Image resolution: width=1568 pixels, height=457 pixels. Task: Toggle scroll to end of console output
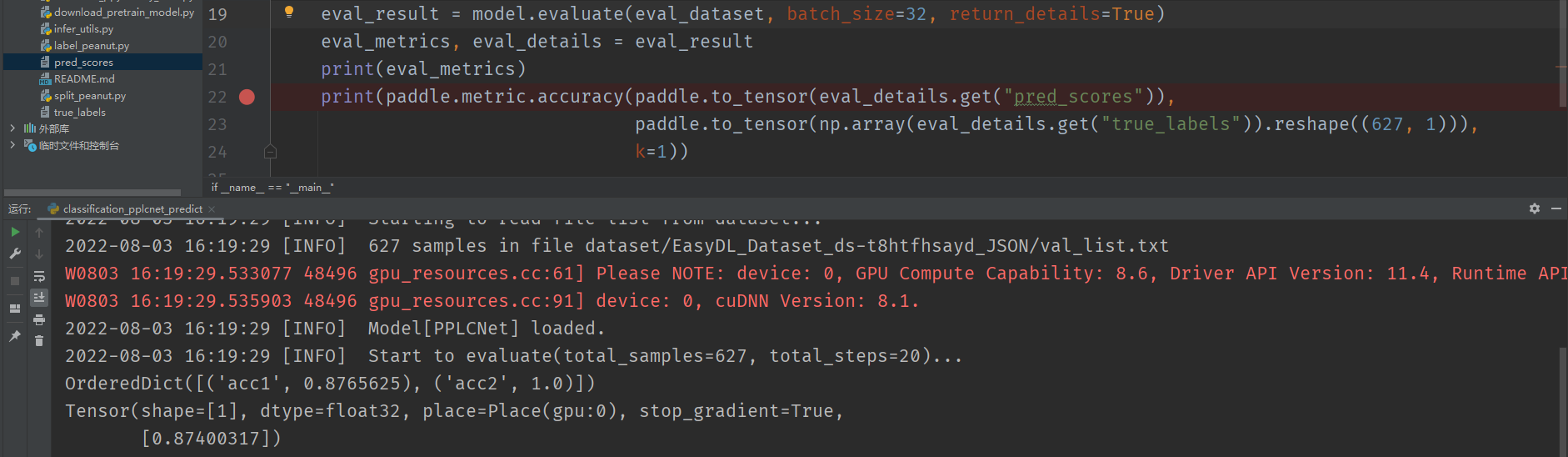pos(39,297)
